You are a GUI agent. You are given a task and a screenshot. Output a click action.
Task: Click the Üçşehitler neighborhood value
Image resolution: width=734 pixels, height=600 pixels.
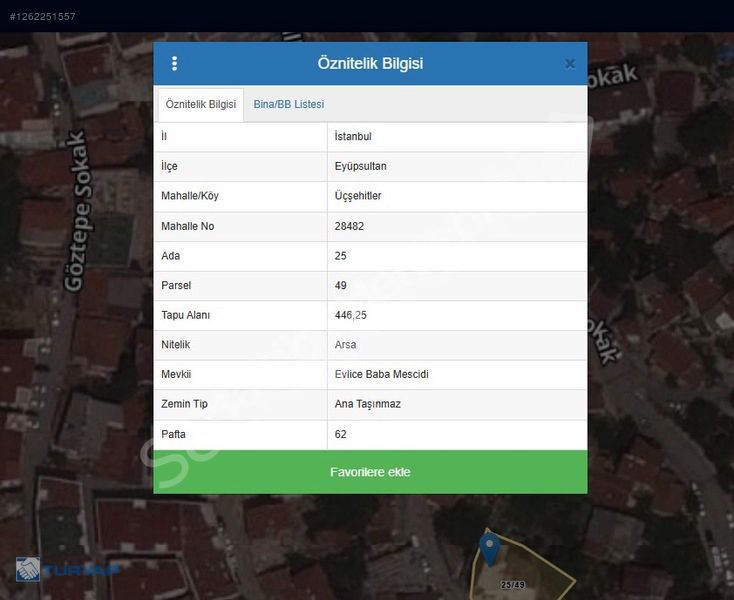click(x=358, y=196)
